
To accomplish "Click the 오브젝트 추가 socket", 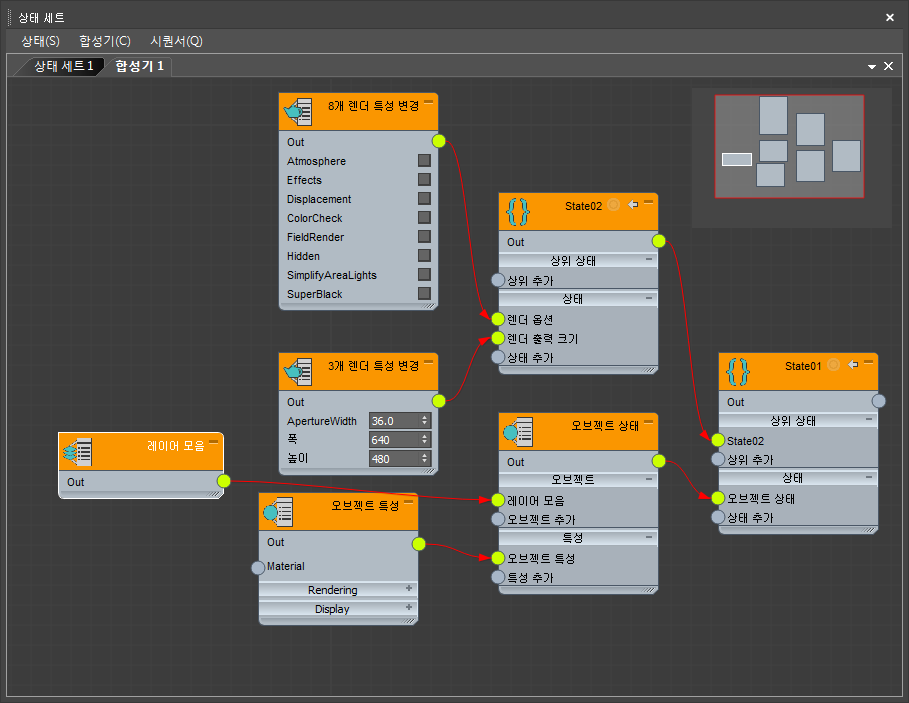I will pyautogui.click(x=498, y=519).
